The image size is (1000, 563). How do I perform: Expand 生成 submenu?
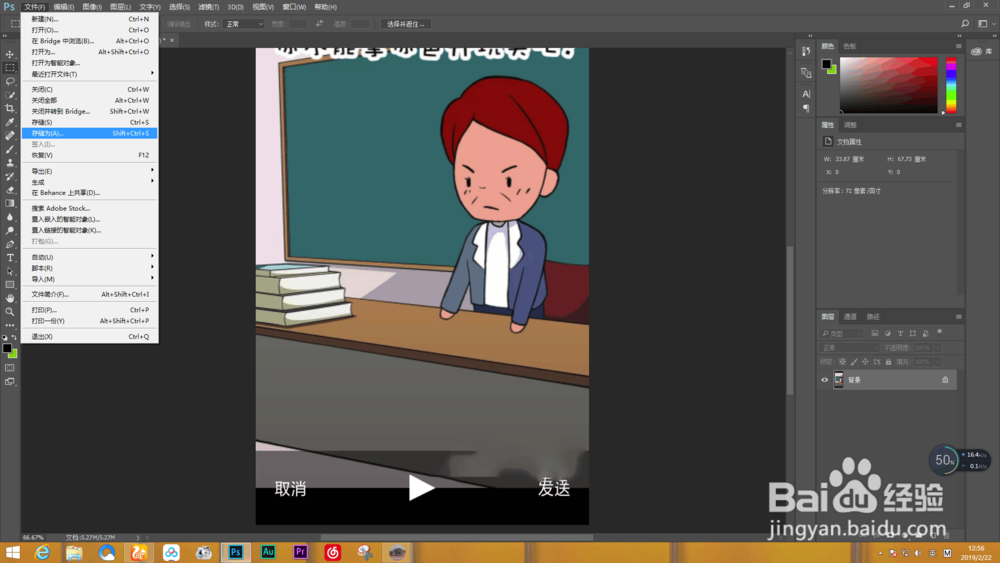tap(90, 182)
